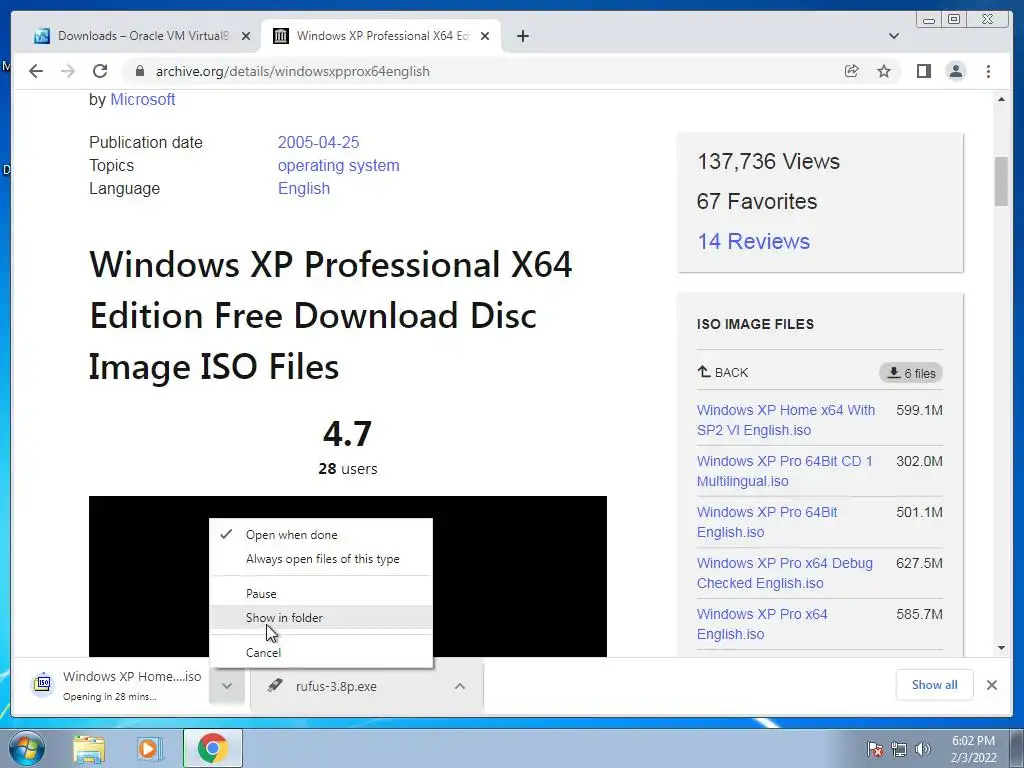Open the Chrome profile avatar
Viewport: 1024px width, 768px height.
tap(955, 71)
